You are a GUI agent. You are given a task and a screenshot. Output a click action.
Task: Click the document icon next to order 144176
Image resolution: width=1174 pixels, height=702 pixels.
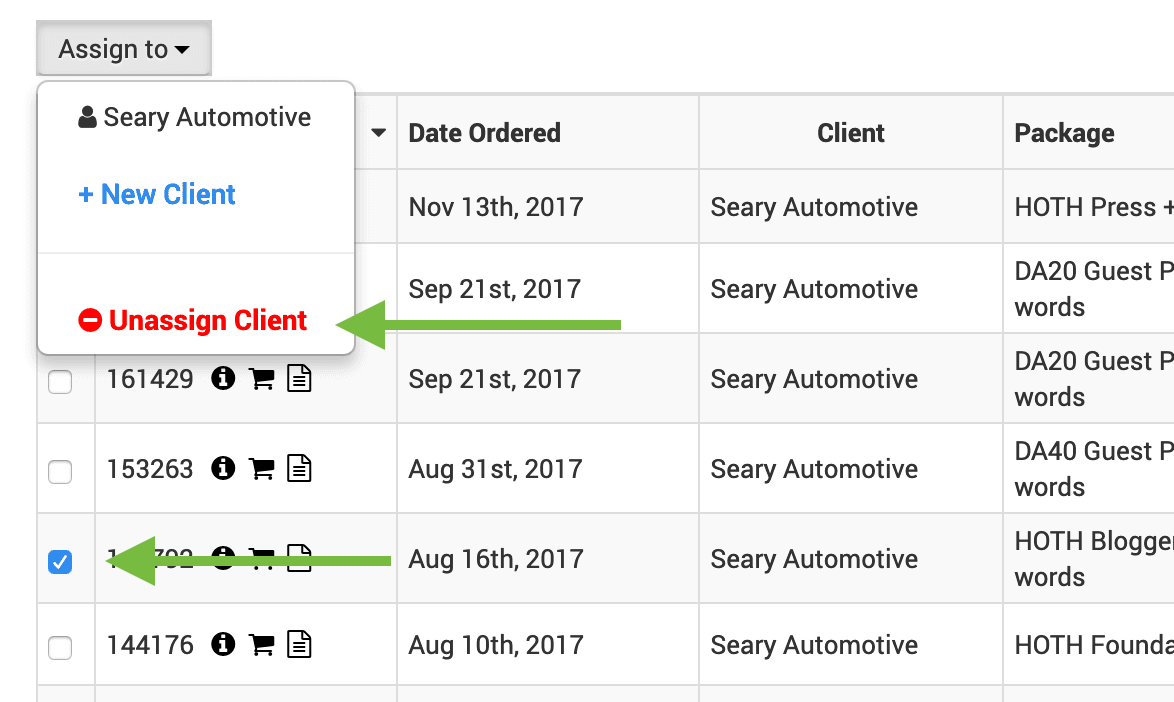pos(298,645)
